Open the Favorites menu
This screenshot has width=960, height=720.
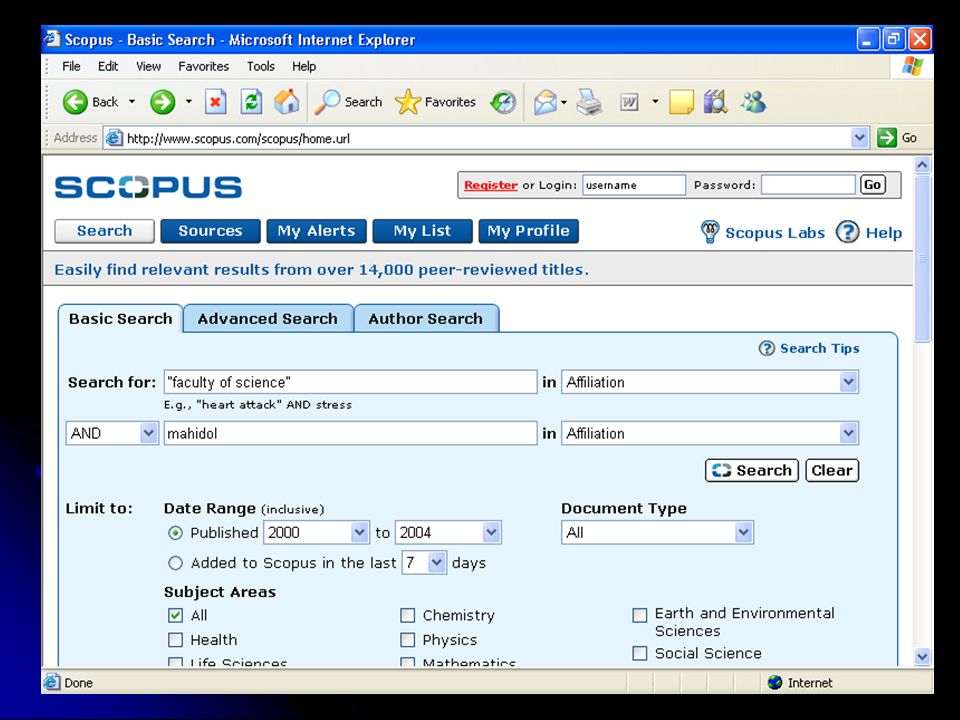[203, 66]
